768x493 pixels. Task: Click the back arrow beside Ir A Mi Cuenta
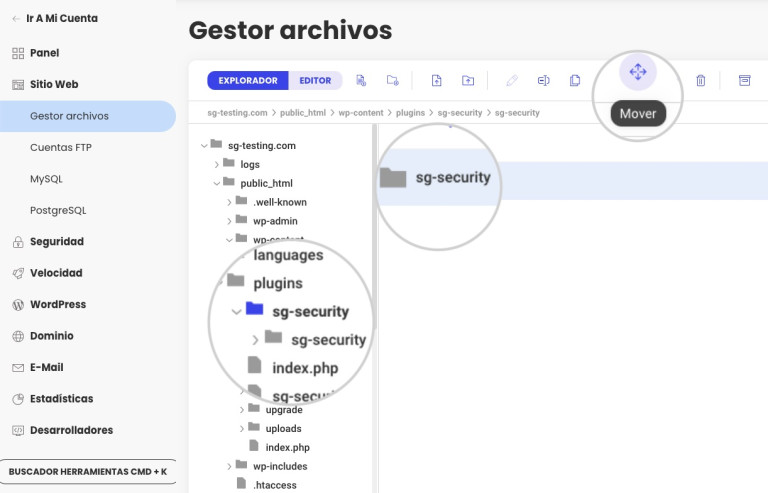tap(16, 19)
